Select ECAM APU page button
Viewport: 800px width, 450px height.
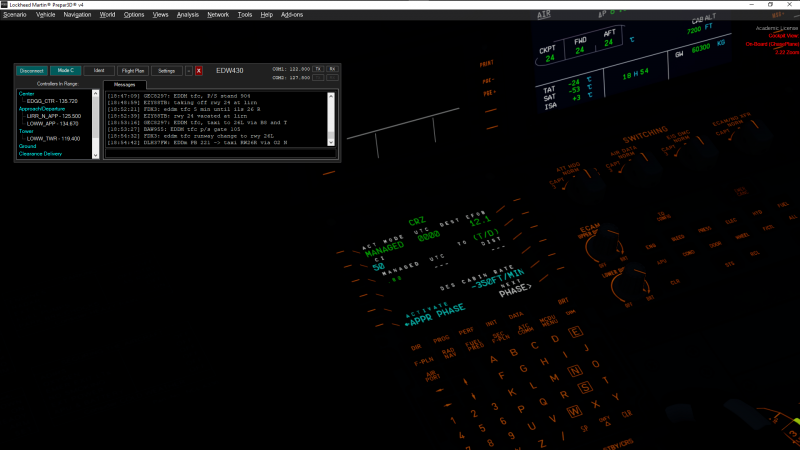(662, 261)
